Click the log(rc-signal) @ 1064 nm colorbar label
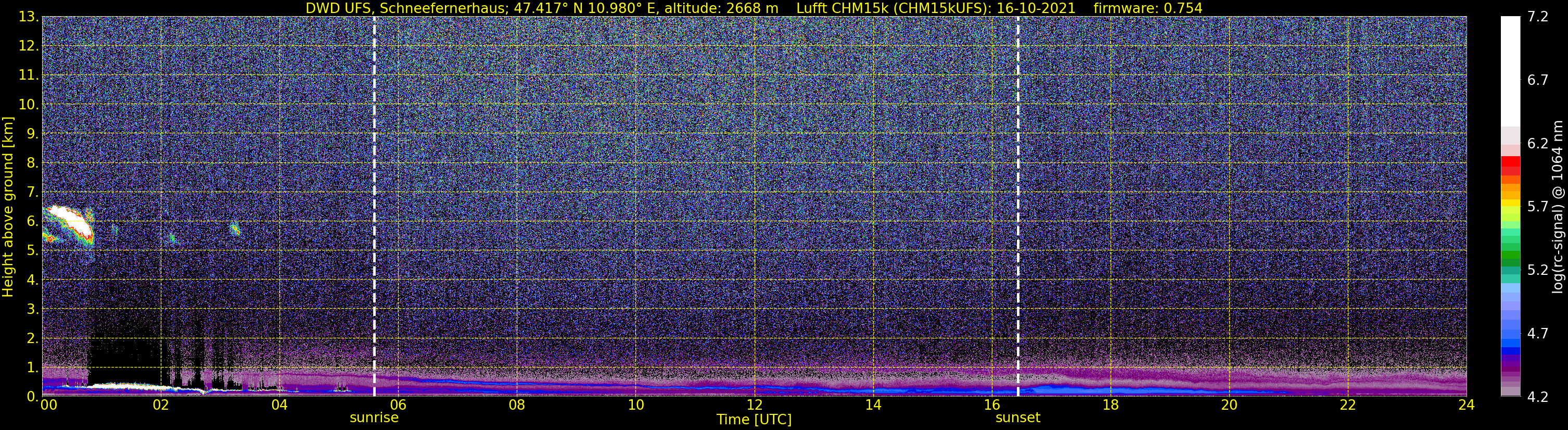1568x430 pixels. coord(1558,207)
